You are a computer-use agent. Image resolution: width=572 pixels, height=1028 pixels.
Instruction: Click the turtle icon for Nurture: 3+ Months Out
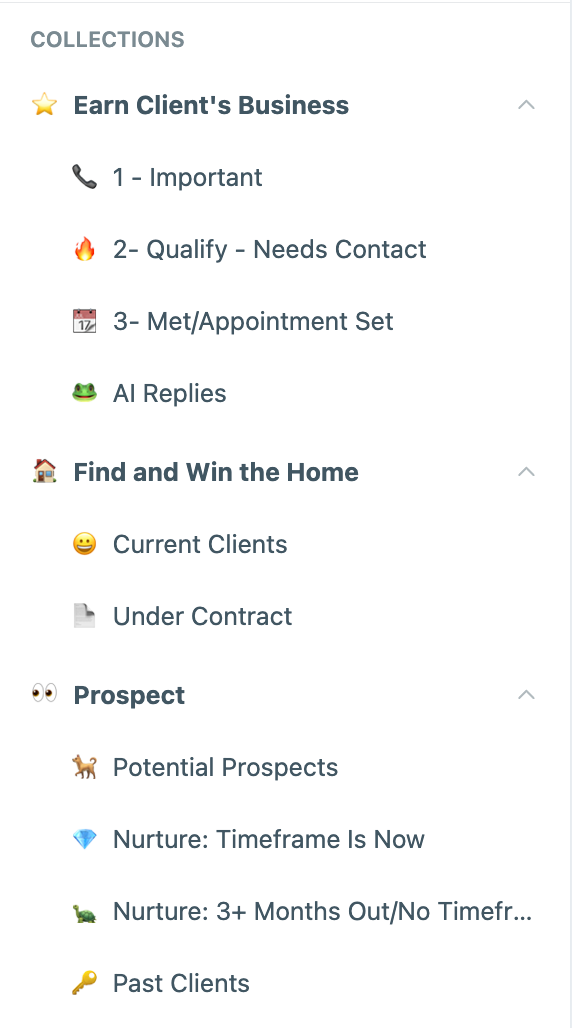[x=85, y=912]
